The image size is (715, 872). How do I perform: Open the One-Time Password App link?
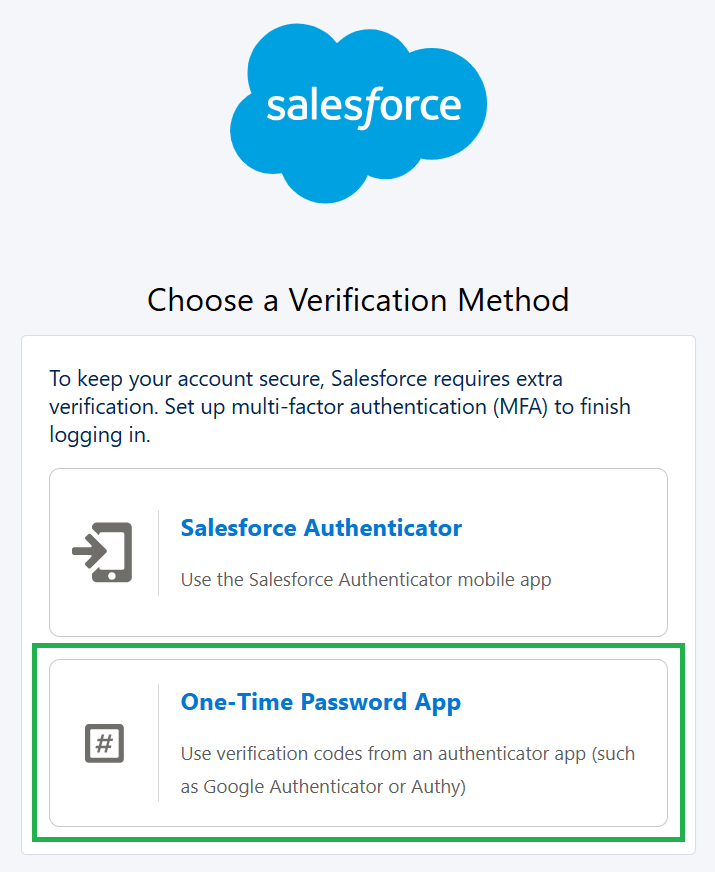tap(321, 702)
